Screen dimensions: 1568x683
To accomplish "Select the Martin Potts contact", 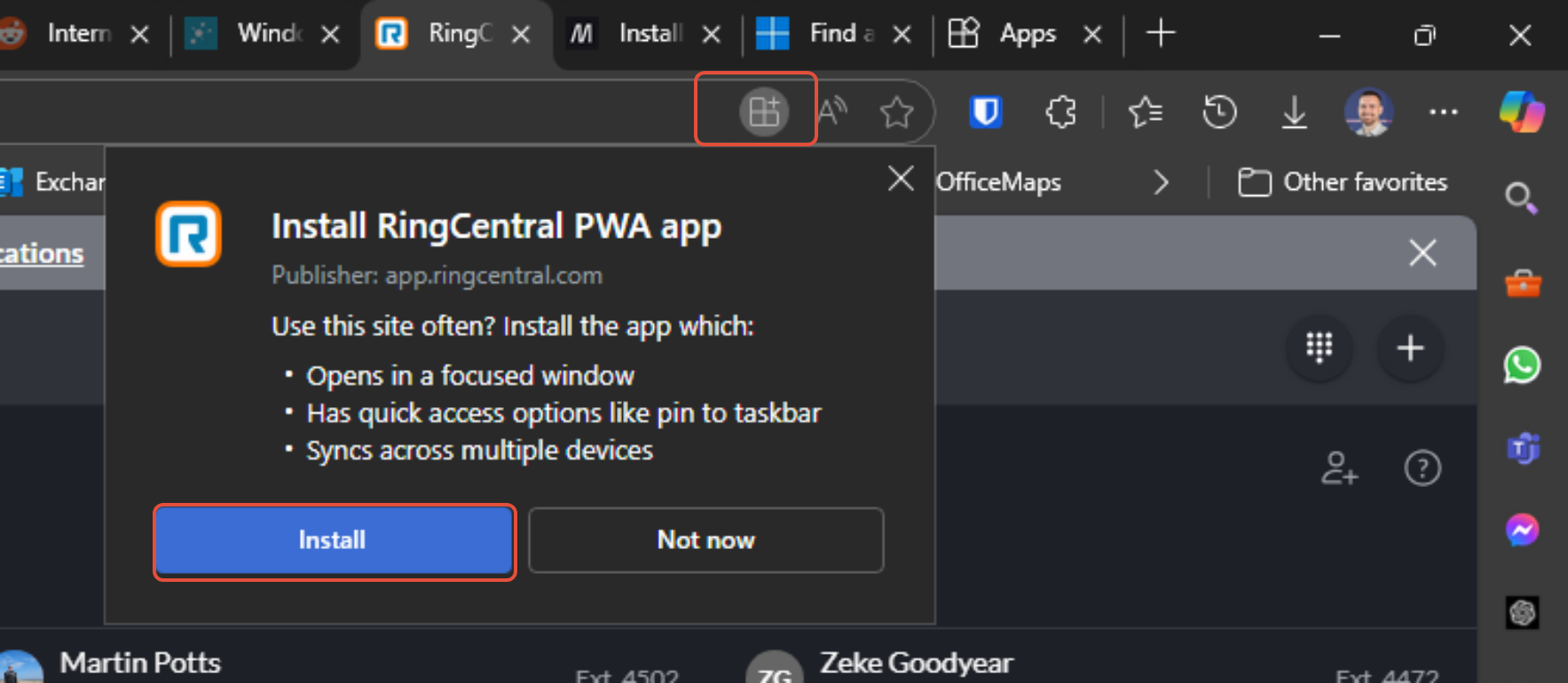I will click(x=140, y=663).
